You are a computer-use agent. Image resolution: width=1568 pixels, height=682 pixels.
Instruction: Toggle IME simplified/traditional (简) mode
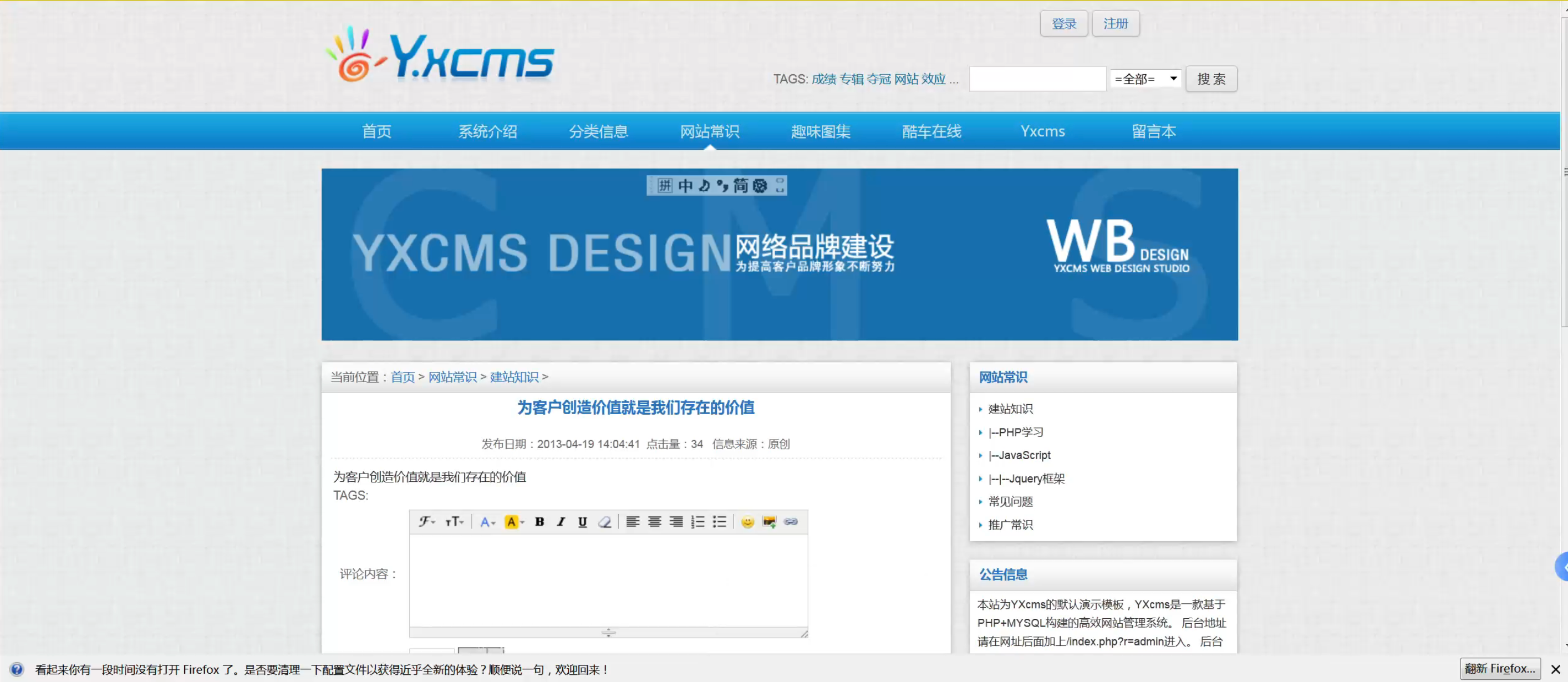pos(740,186)
